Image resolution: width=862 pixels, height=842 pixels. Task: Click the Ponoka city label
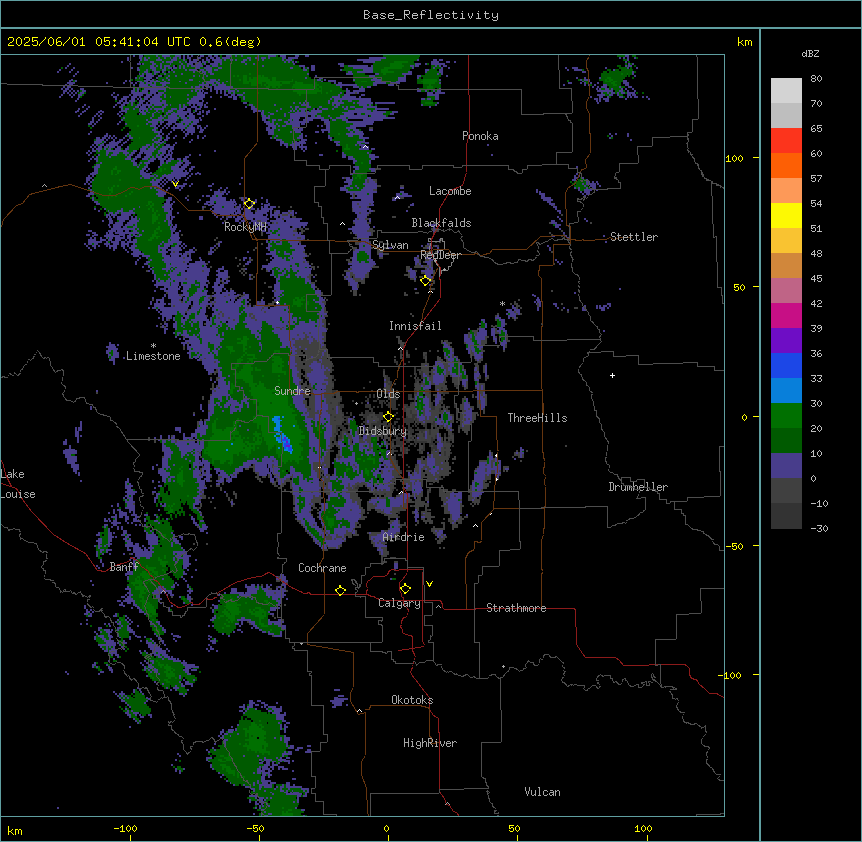pos(480,136)
